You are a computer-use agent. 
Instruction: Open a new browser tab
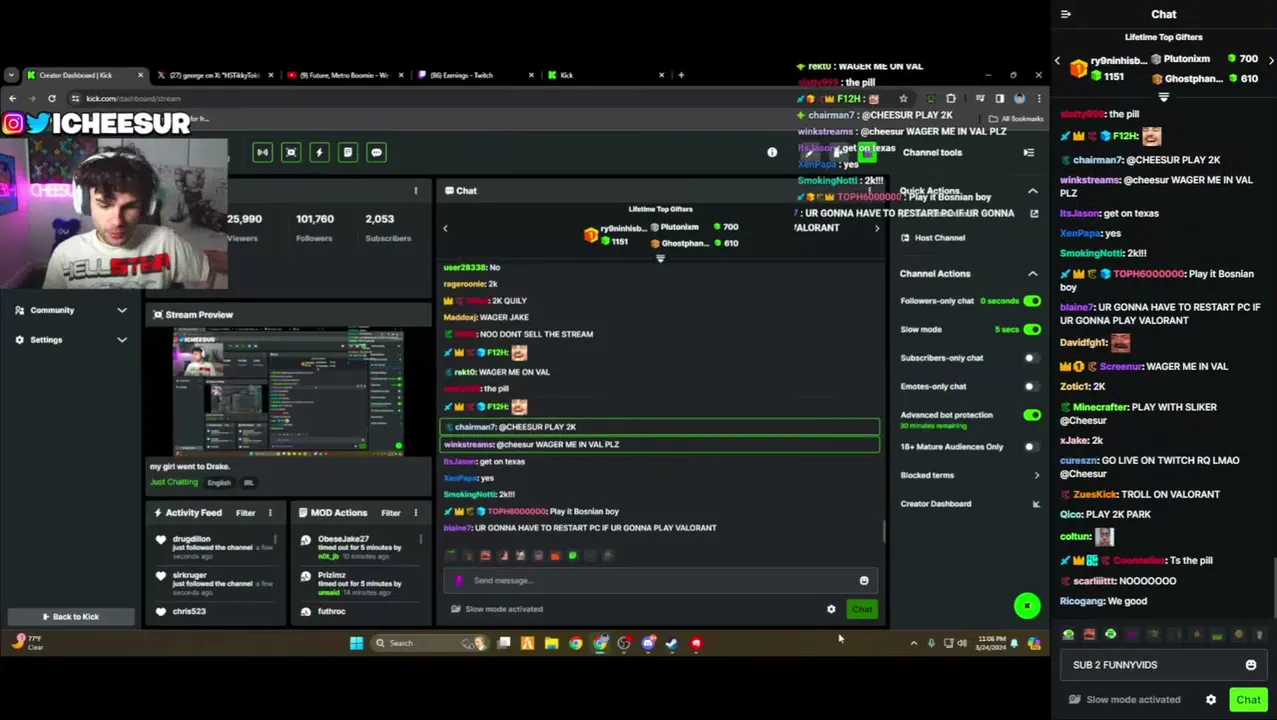[x=681, y=75]
